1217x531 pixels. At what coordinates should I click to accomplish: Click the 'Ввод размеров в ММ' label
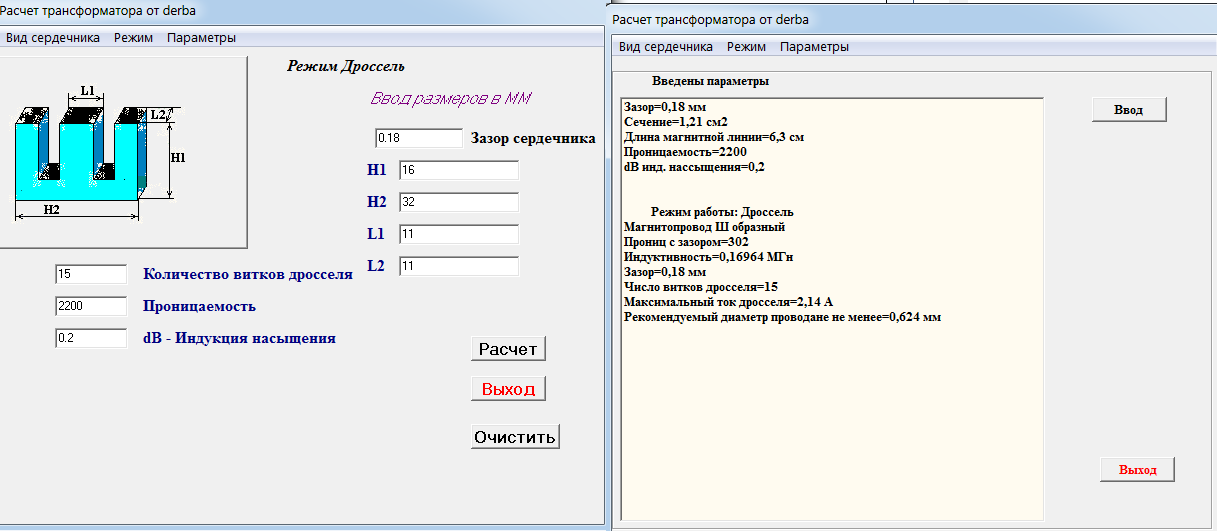[451, 99]
